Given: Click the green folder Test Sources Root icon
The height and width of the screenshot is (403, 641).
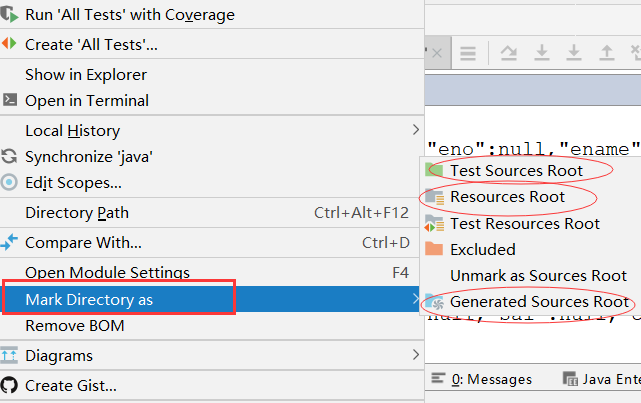Looking at the screenshot, I should pos(434,170).
